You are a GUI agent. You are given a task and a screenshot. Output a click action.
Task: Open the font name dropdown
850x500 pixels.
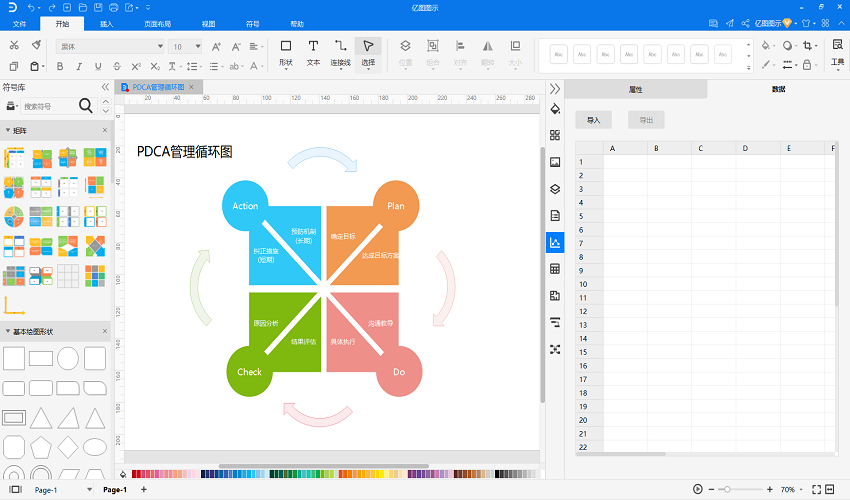pyautogui.click(x=110, y=47)
